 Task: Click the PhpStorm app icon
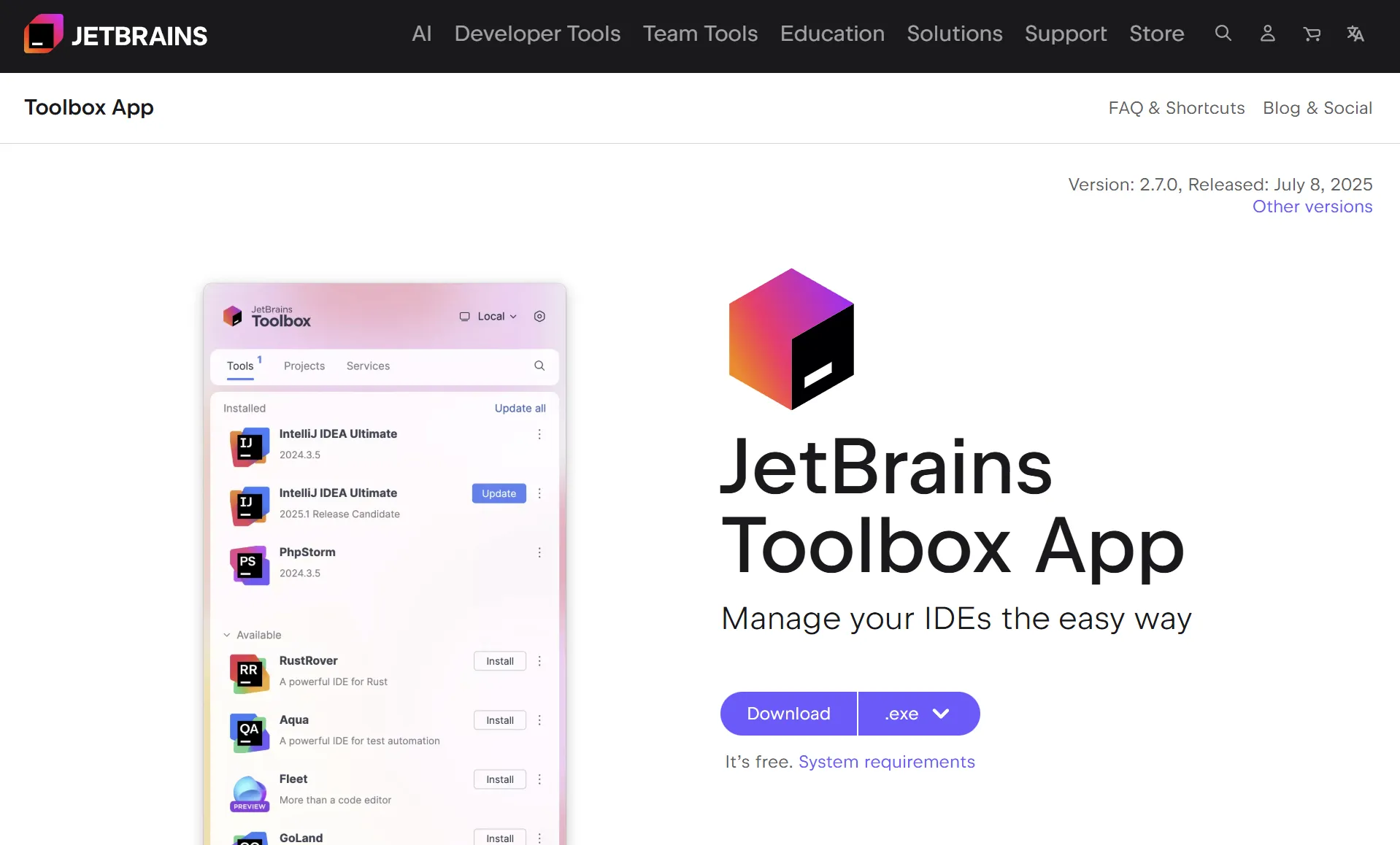(248, 564)
